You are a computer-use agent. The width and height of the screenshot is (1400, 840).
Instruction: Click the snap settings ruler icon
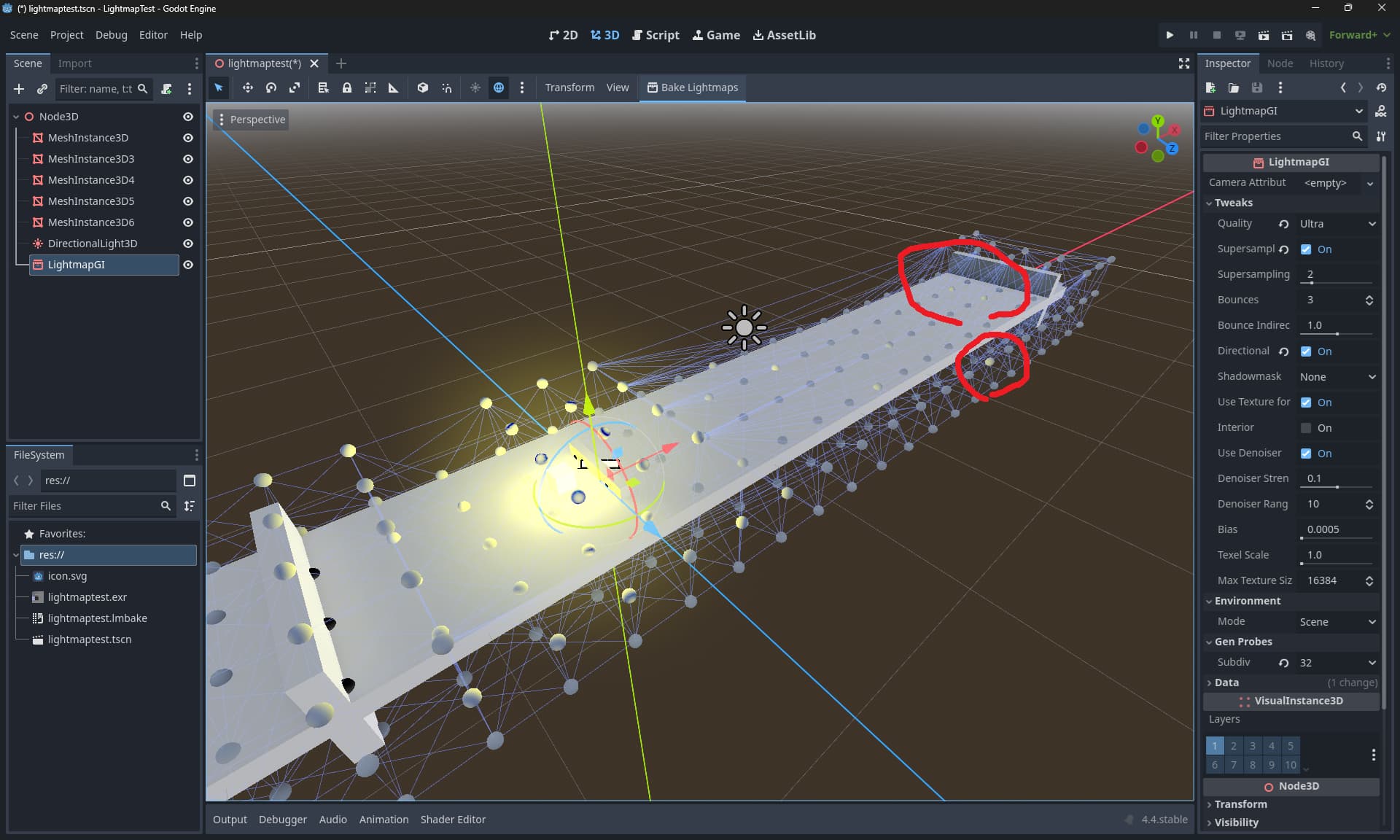394,87
